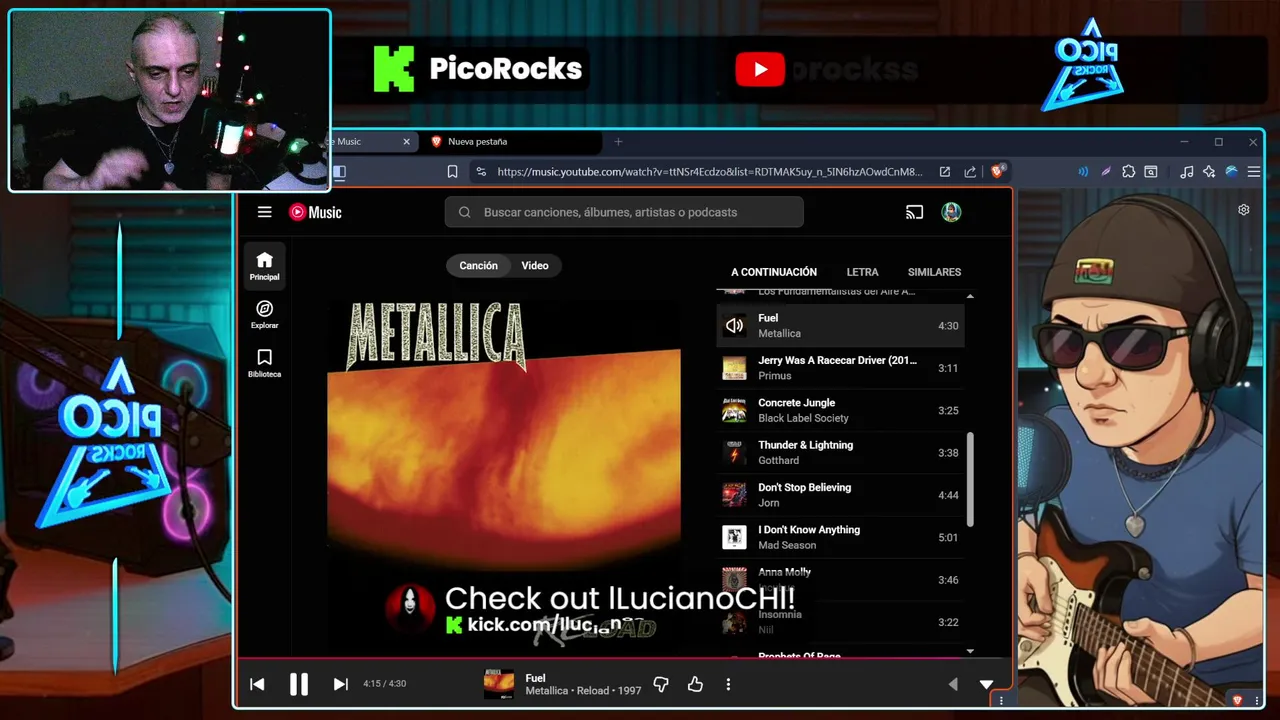Screen dimensions: 1280x720
Task: Click the three-dot icon below the player
Action: click(1001, 700)
